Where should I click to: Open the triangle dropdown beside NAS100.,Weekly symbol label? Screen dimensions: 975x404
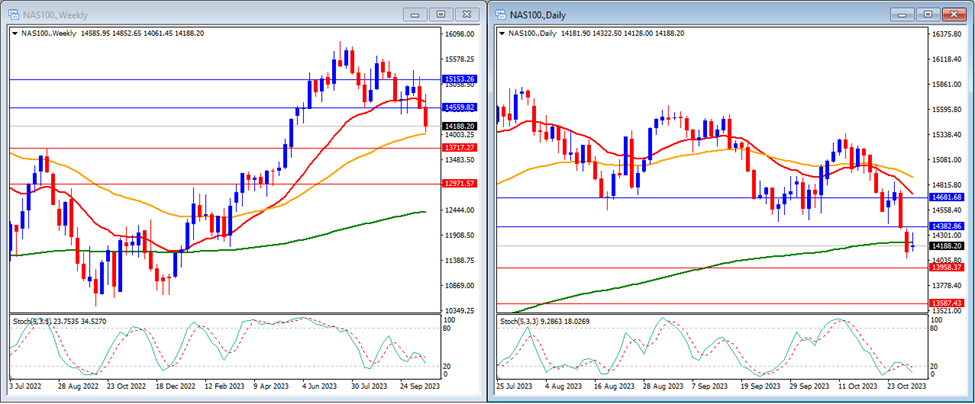pos(14,34)
